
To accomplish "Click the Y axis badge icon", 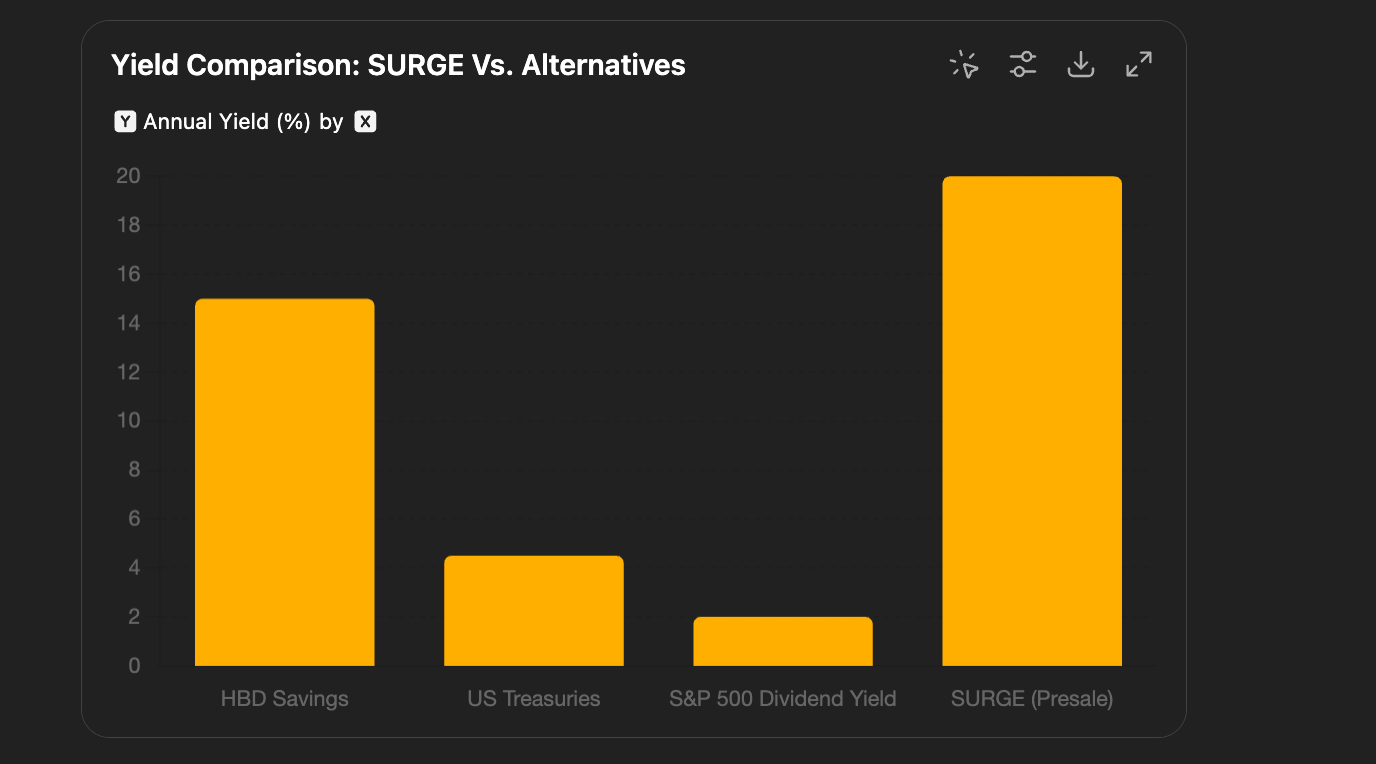I will pos(125,122).
